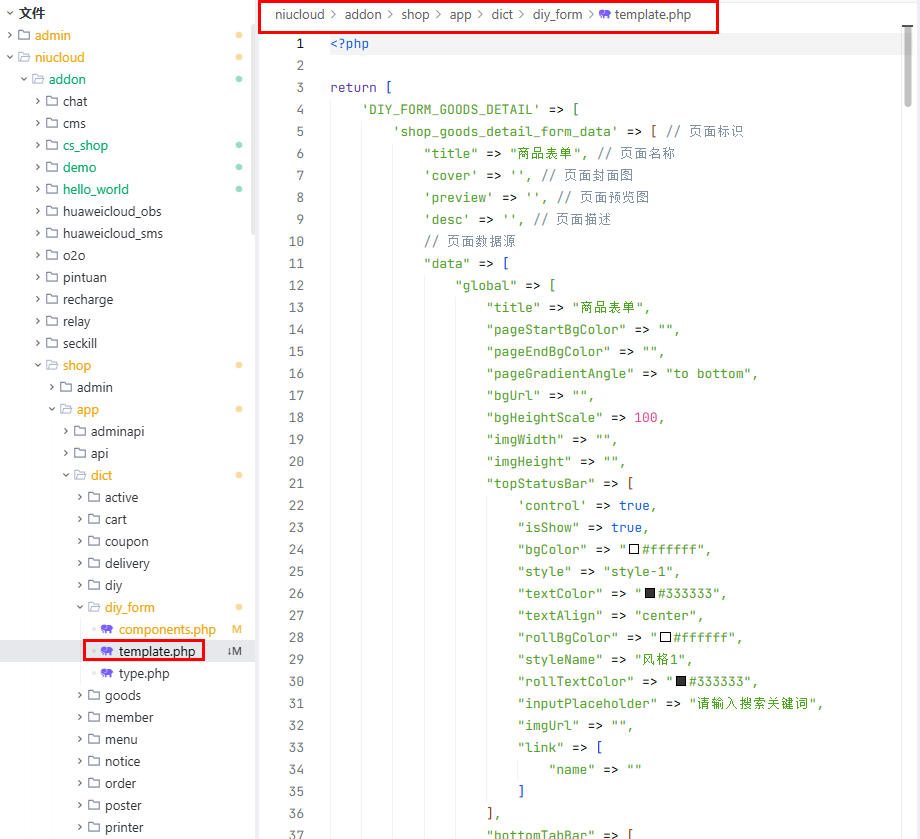920x839 pixels.
Task: Click the folder icon next to pintuan
Action: click(52, 277)
